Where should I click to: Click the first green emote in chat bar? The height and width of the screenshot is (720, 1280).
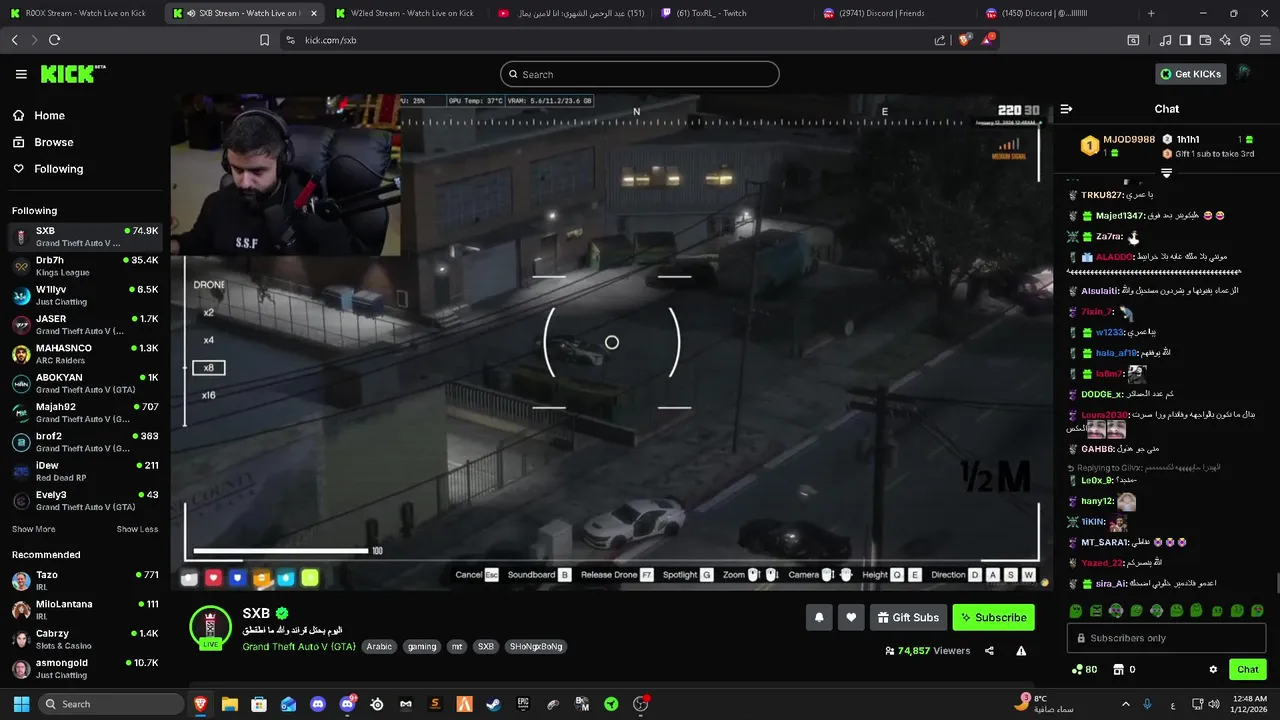coord(1076,611)
